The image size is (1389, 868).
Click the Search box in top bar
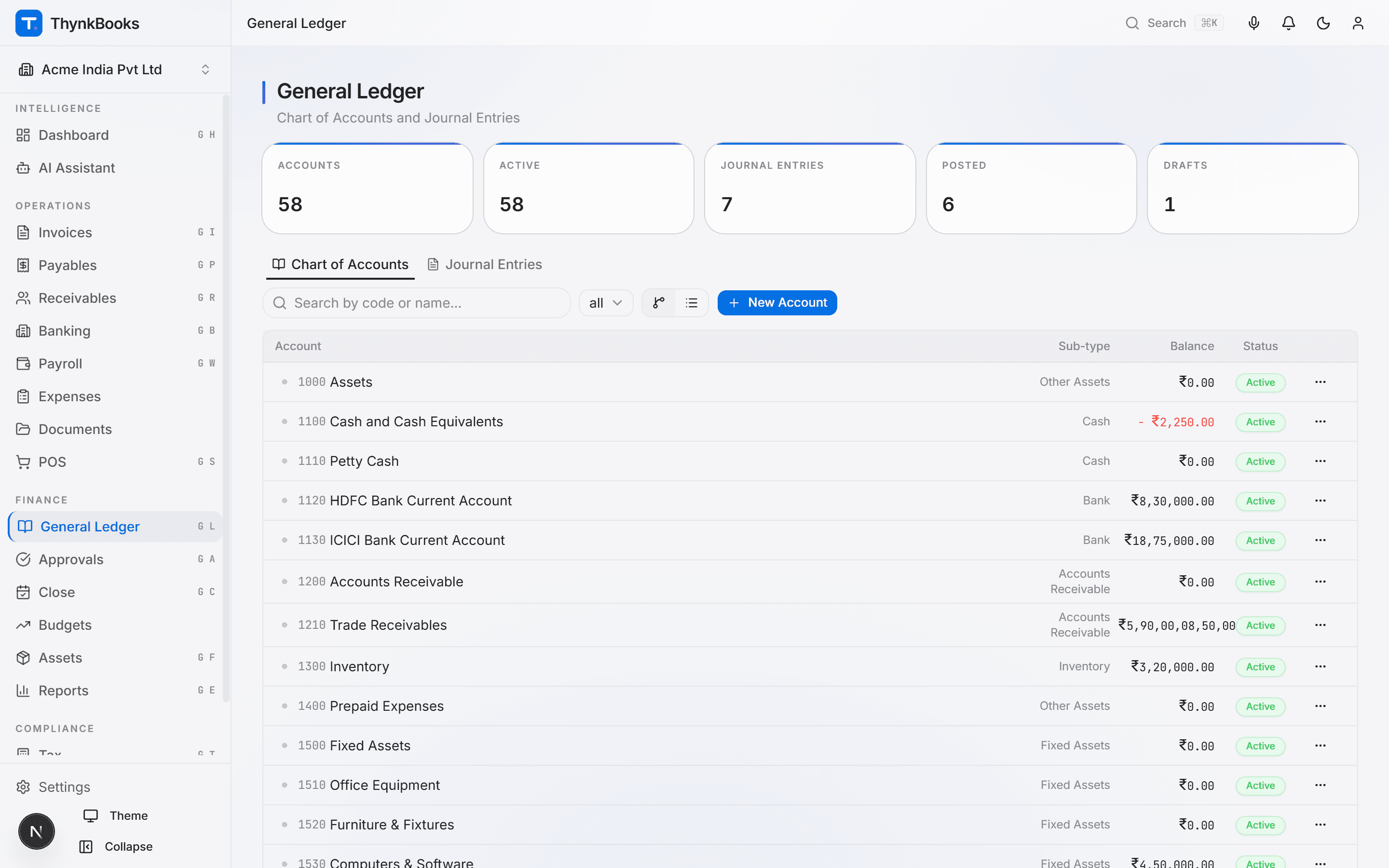coord(1174,23)
